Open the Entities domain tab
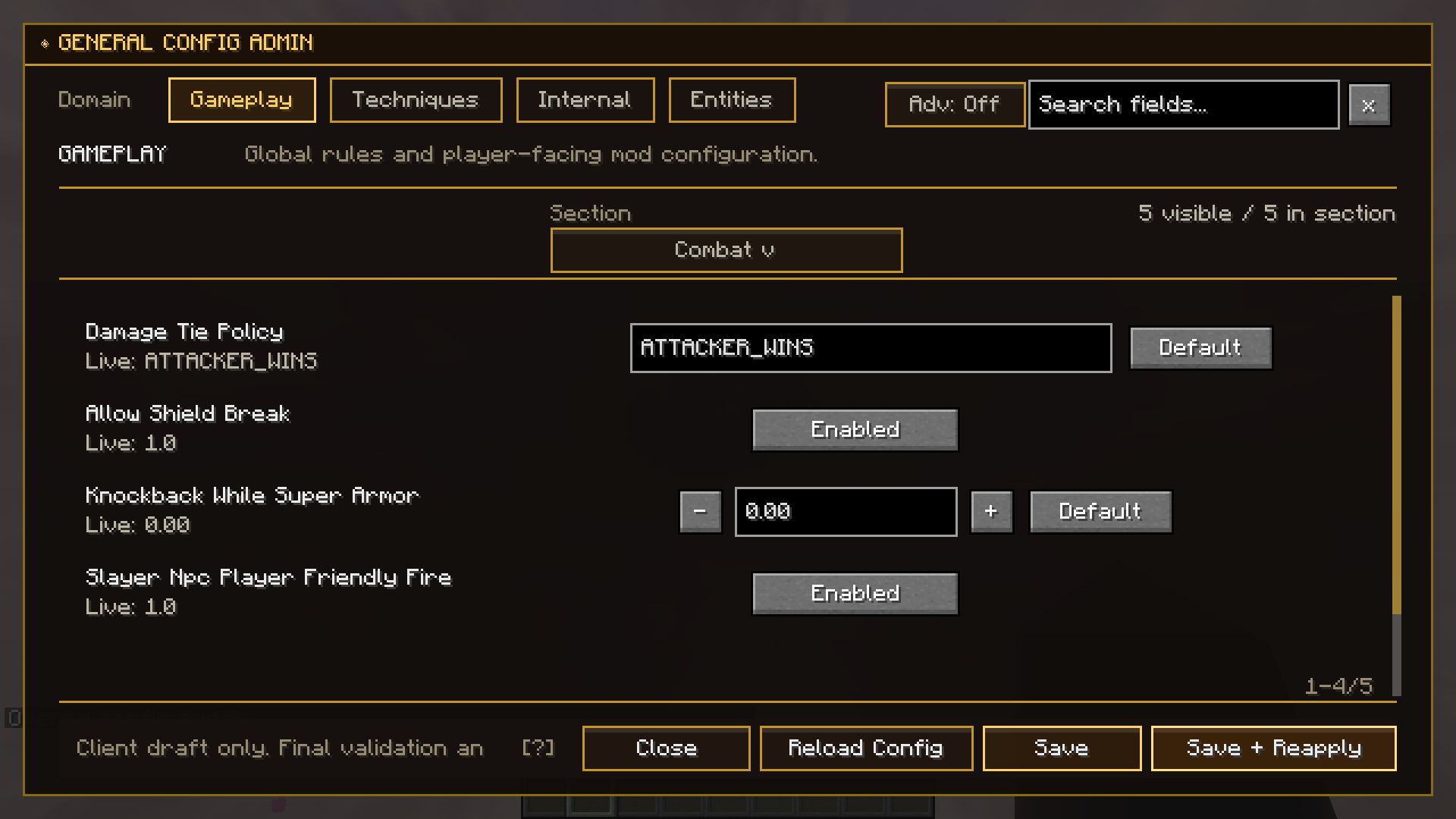 731,100
